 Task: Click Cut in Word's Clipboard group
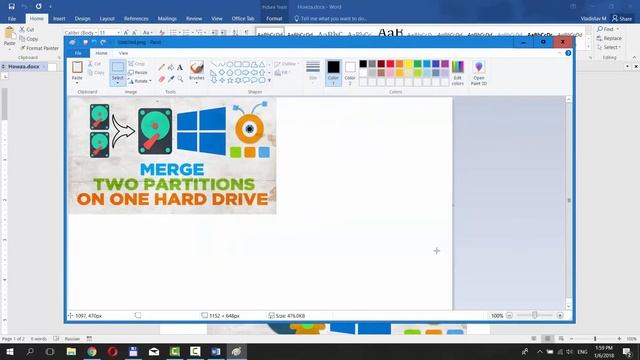pyautogui.click(x=27, y=29)
